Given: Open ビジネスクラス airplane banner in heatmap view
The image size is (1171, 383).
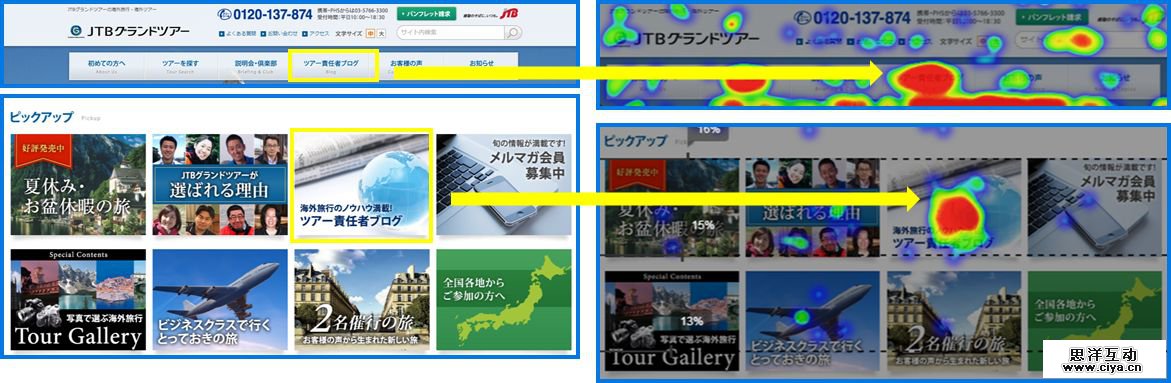Looking at the screenshot, I should [813, 321].
